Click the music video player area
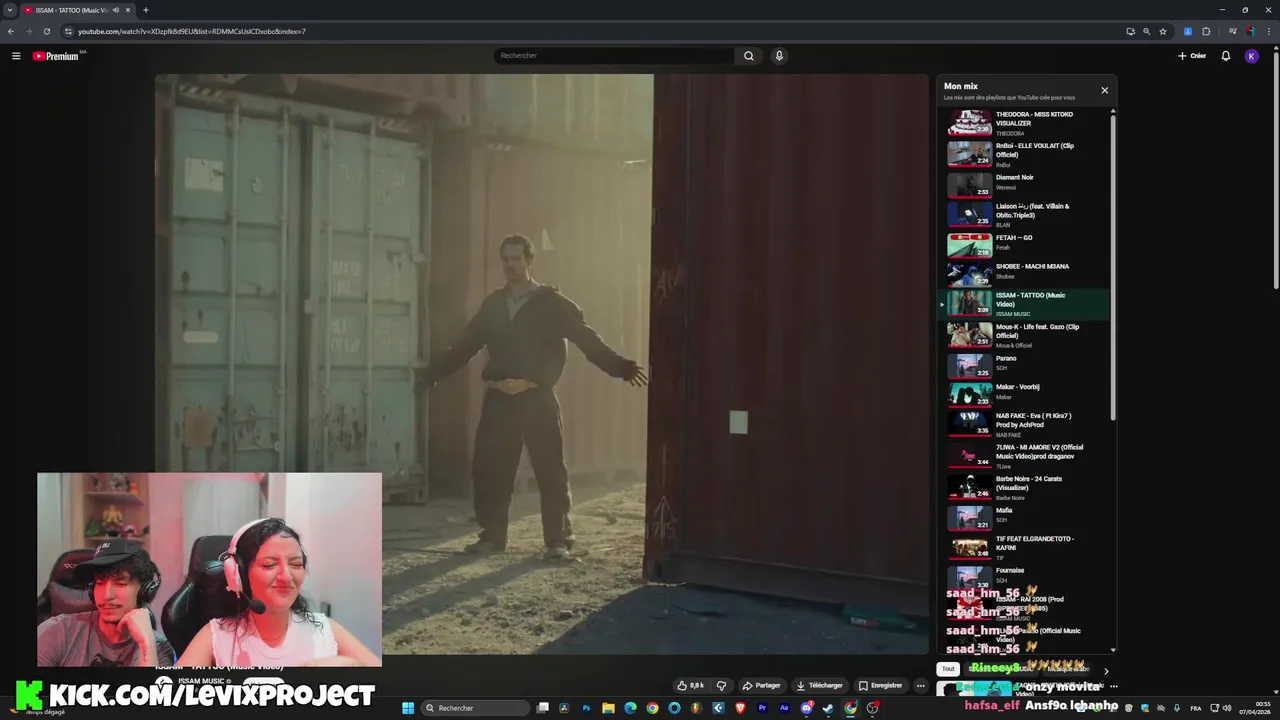The image size is (1280, 720). 542,364
